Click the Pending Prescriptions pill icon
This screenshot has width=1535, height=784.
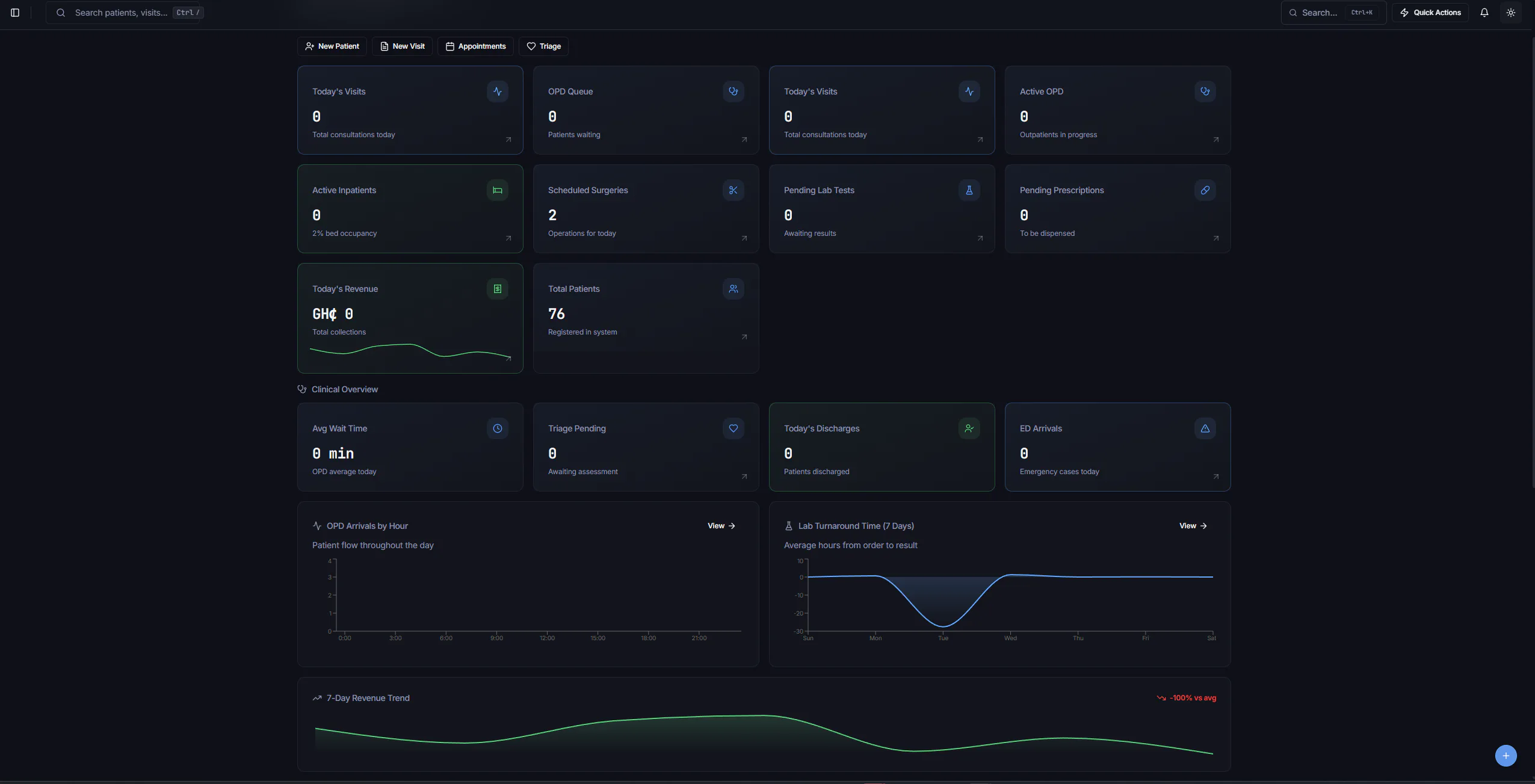point(1205,190)
